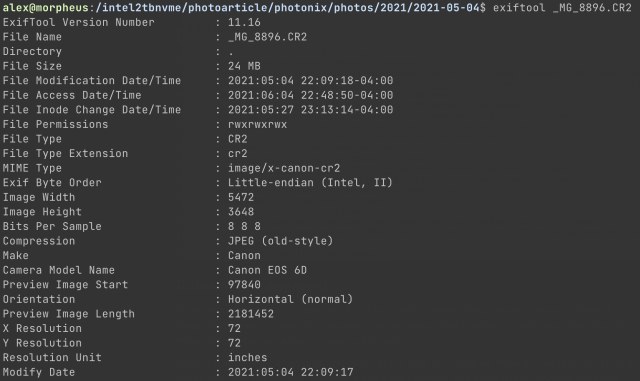Screen dimensions: 640x381
Task: Click the Preview Image Start value 97840
Action: coord(244,285)
